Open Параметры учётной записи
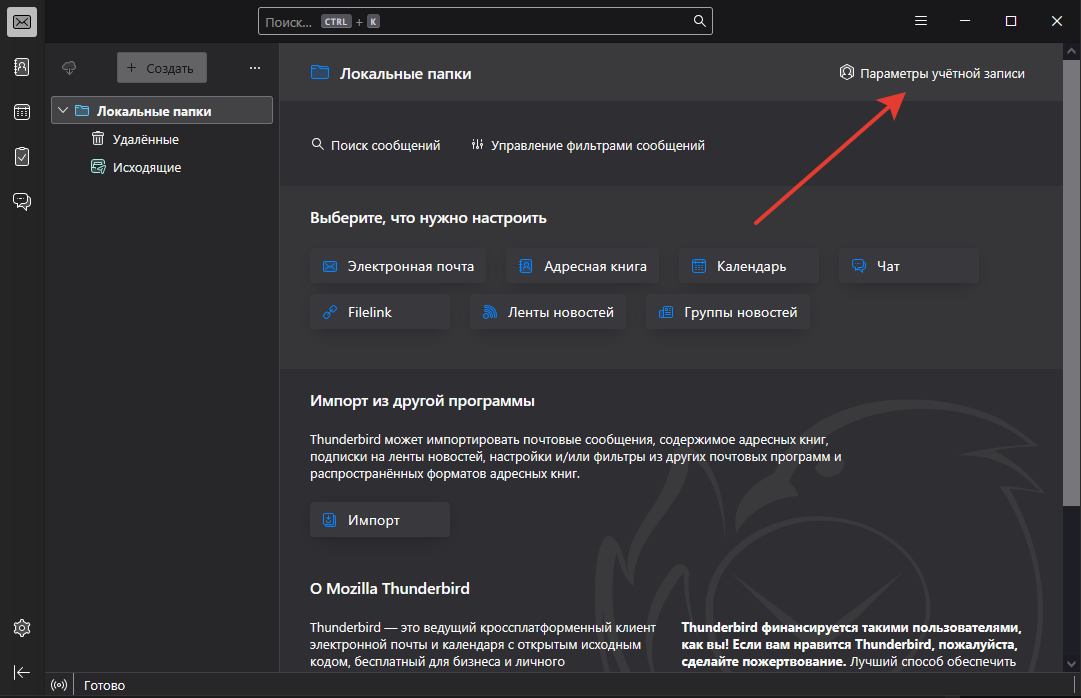 point(932,73)
